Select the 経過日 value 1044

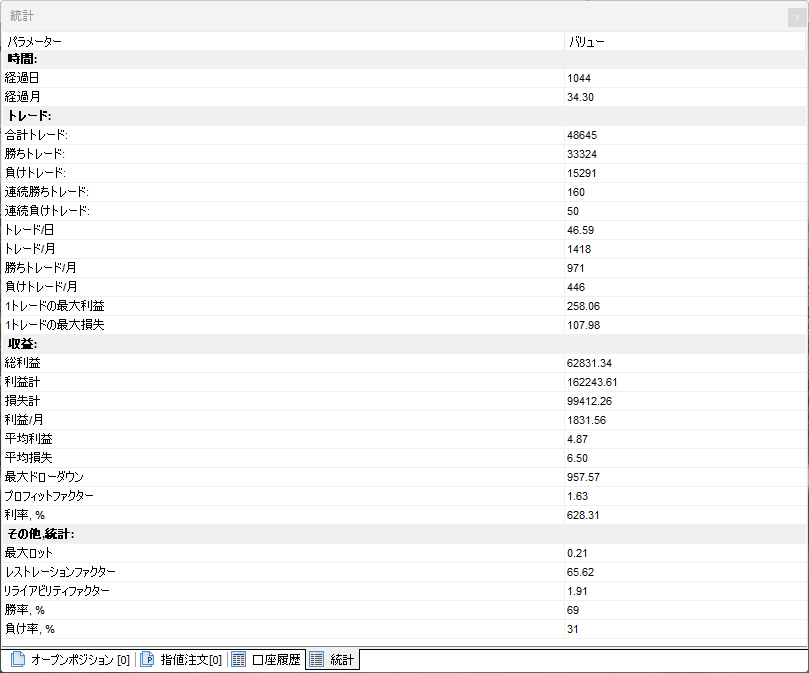pyautogui.click(x=579, y=78)
